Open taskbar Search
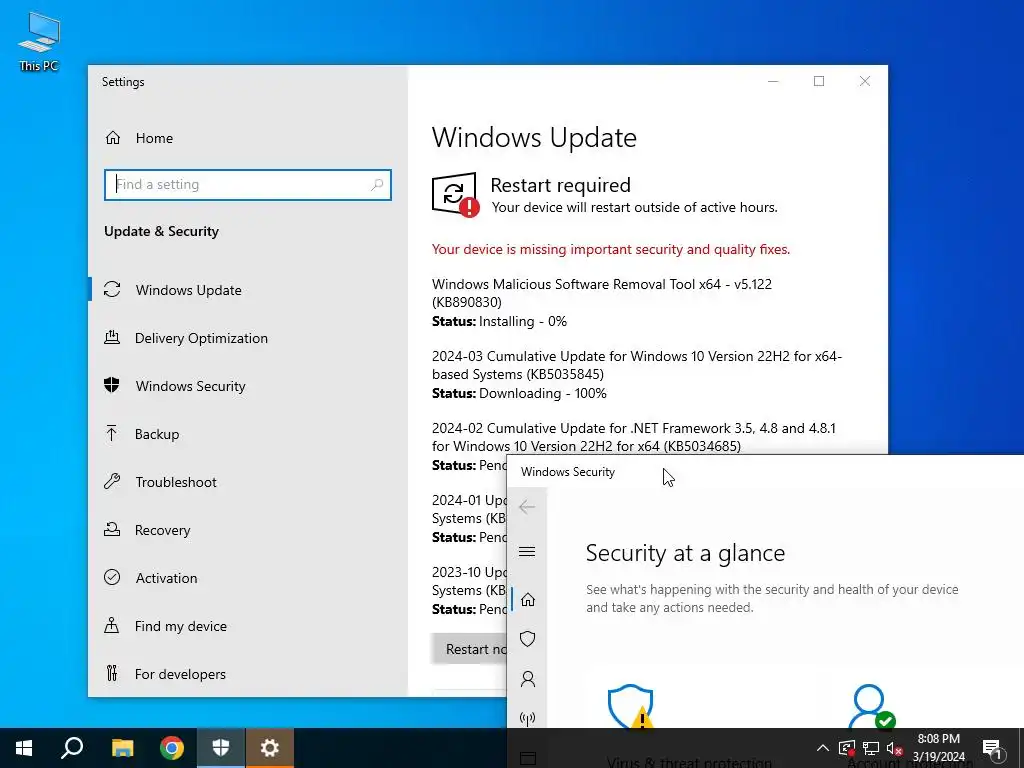The image size is (1024, 768). click(72, 748)
